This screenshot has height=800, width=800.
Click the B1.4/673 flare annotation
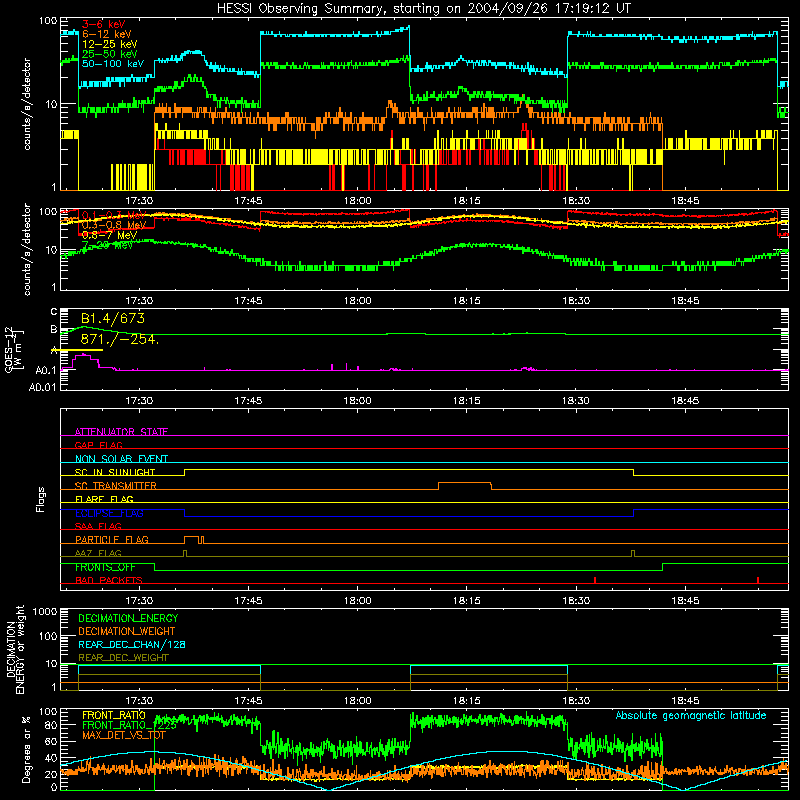(113, 318)
